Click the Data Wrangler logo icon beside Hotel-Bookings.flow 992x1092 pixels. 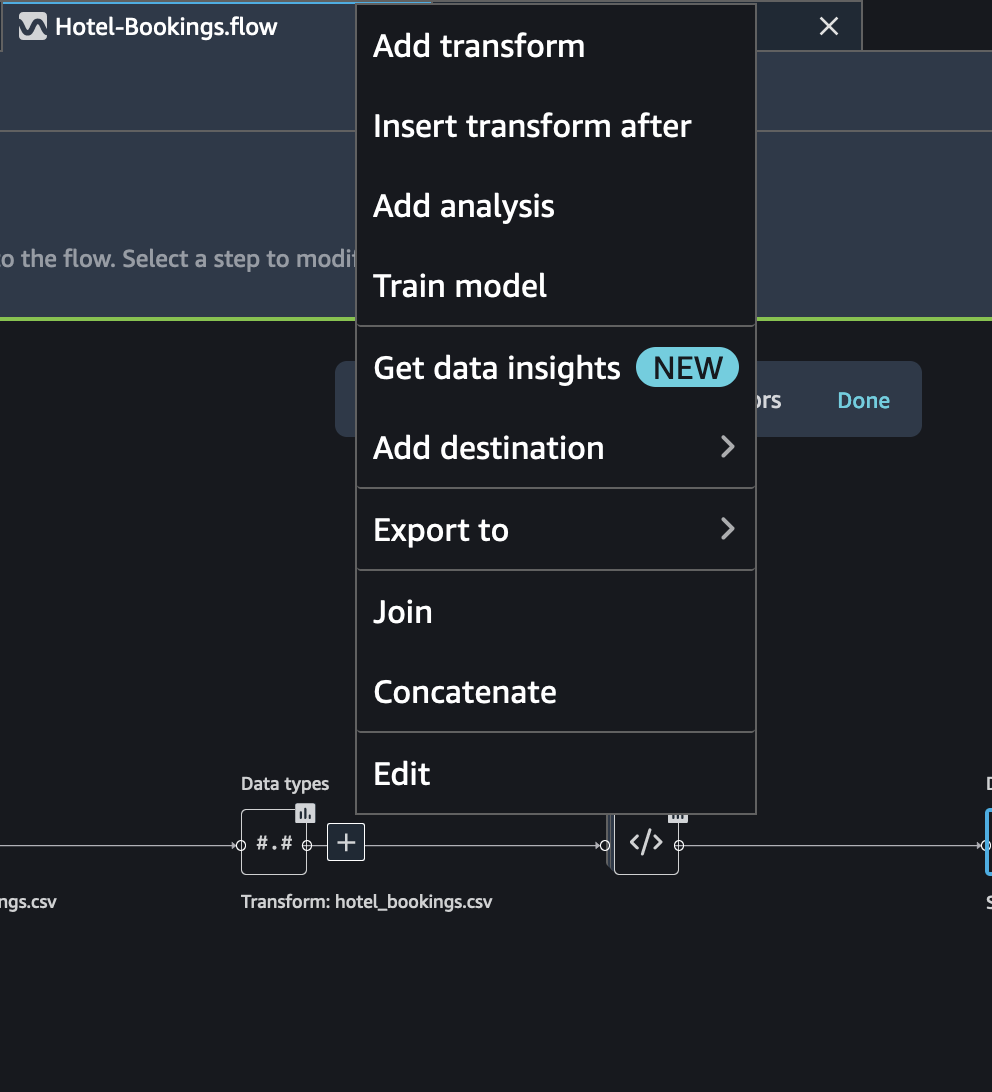(x=32, y=26)
